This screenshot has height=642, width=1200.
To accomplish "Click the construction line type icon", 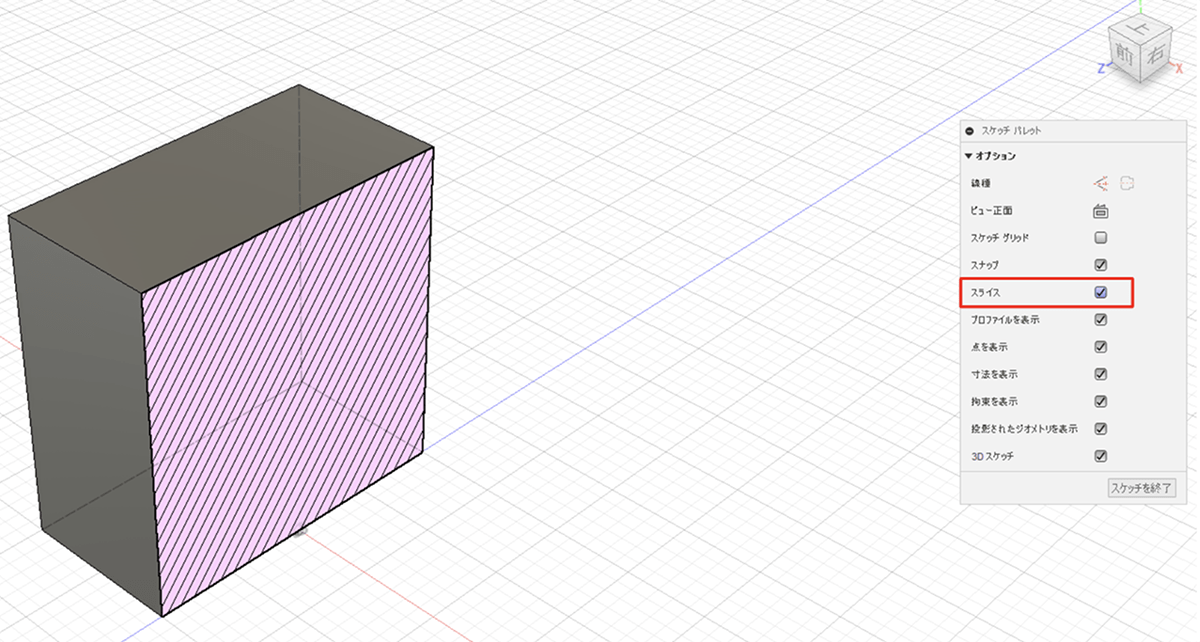I will [1101, 184].
